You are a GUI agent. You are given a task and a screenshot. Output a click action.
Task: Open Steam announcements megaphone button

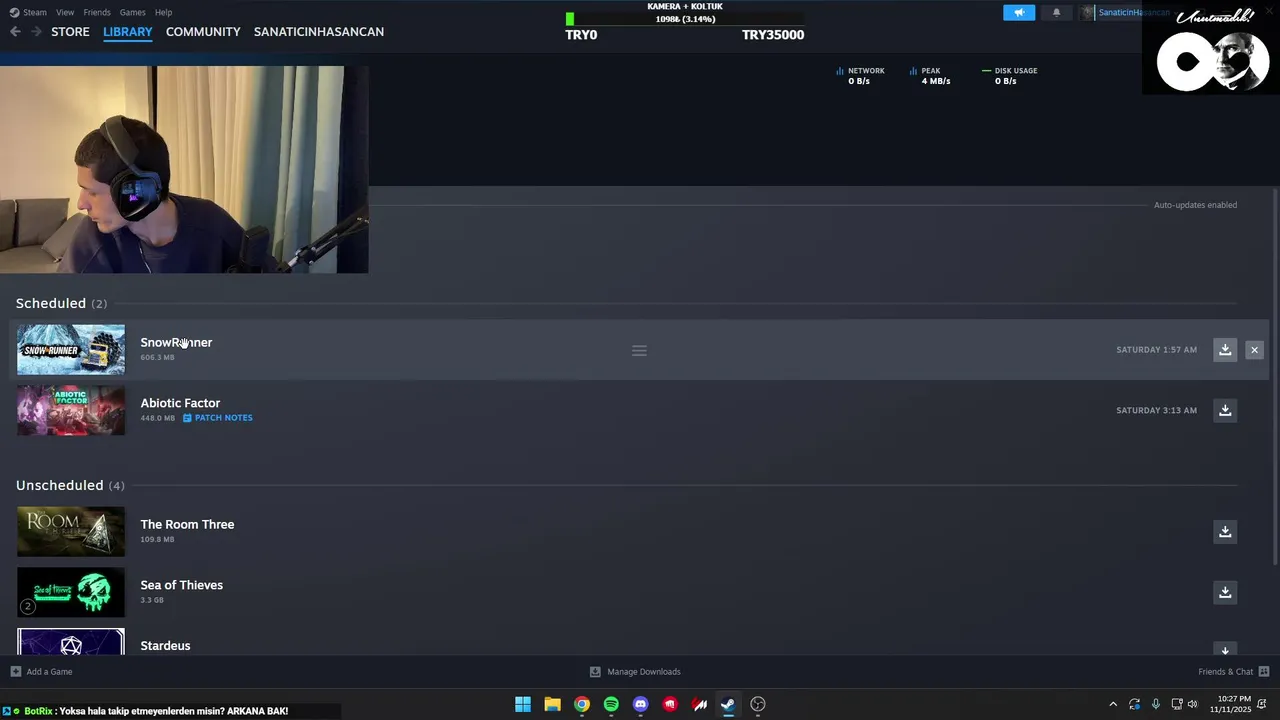tap(1019, 13)
